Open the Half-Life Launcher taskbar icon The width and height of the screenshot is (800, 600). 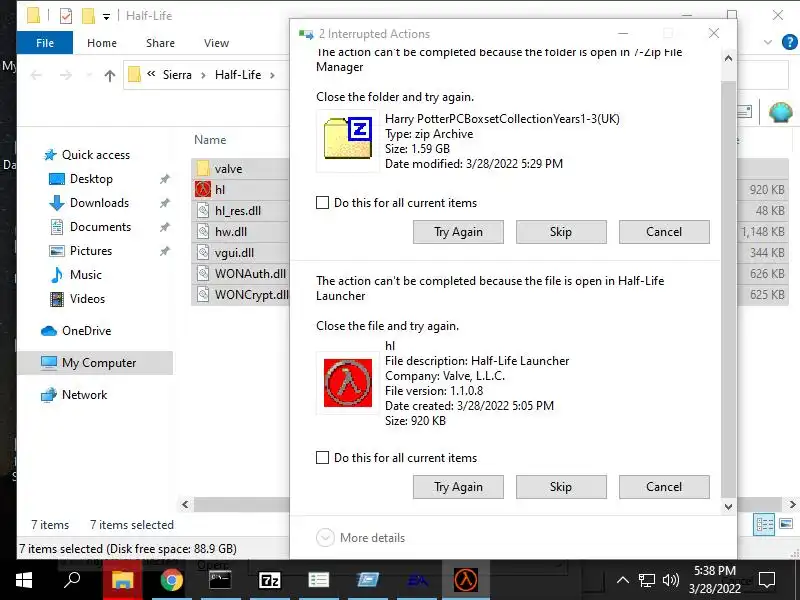pyautogui.click(x=466, y=580)
